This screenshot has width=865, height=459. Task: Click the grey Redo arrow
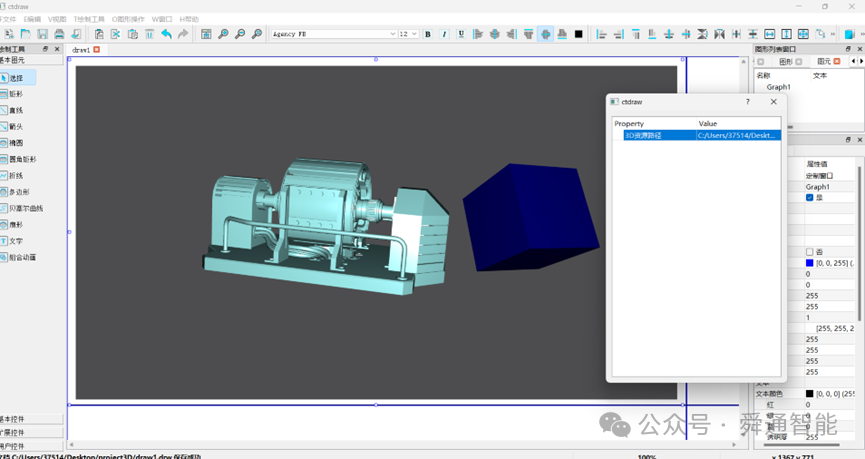[183, 34]
